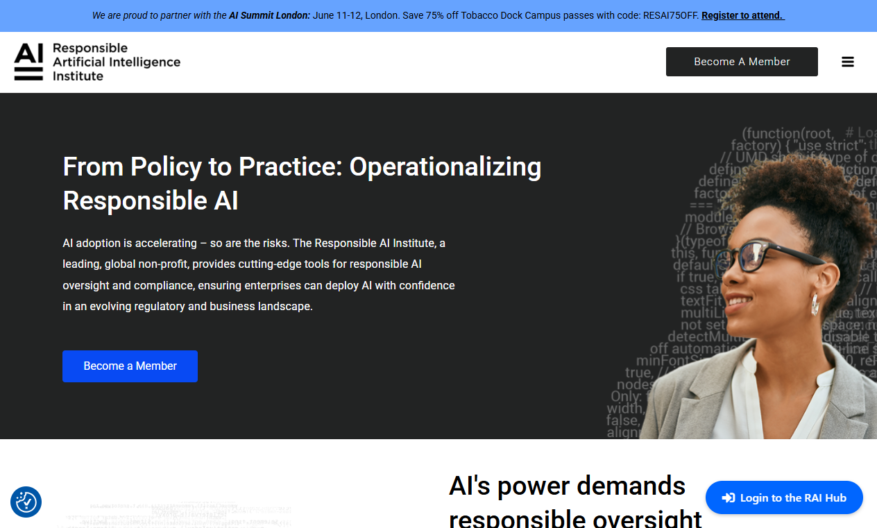Click the hero photo of woman with glasses
The image size is (877, 528).
click(742, 282)
